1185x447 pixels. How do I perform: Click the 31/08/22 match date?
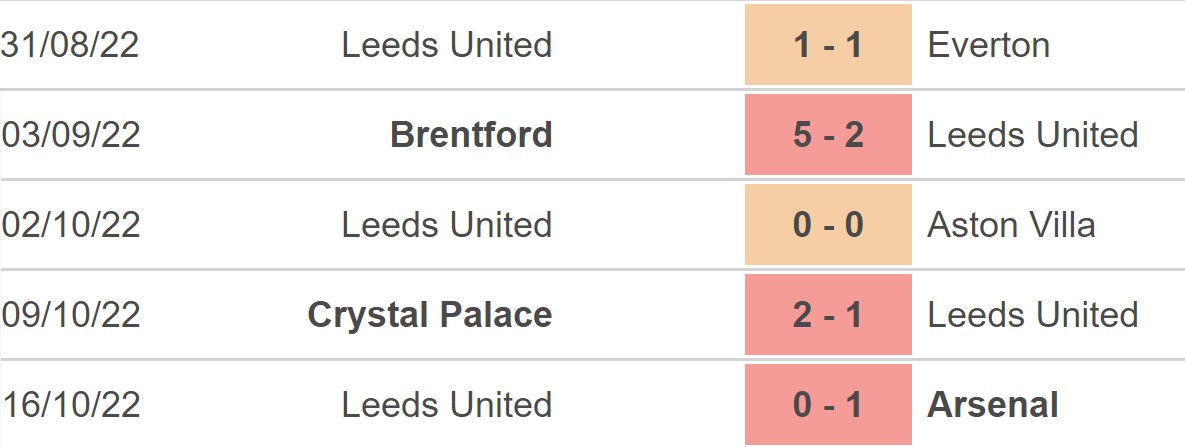coord(70,45)
